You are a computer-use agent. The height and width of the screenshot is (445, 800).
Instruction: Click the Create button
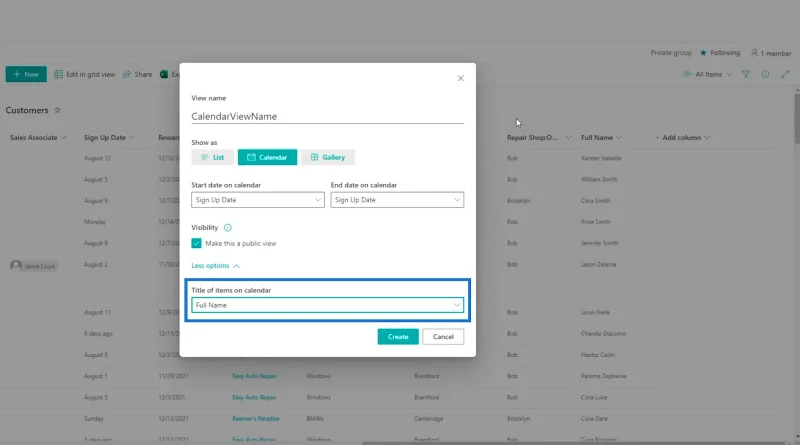click(398, 337)
